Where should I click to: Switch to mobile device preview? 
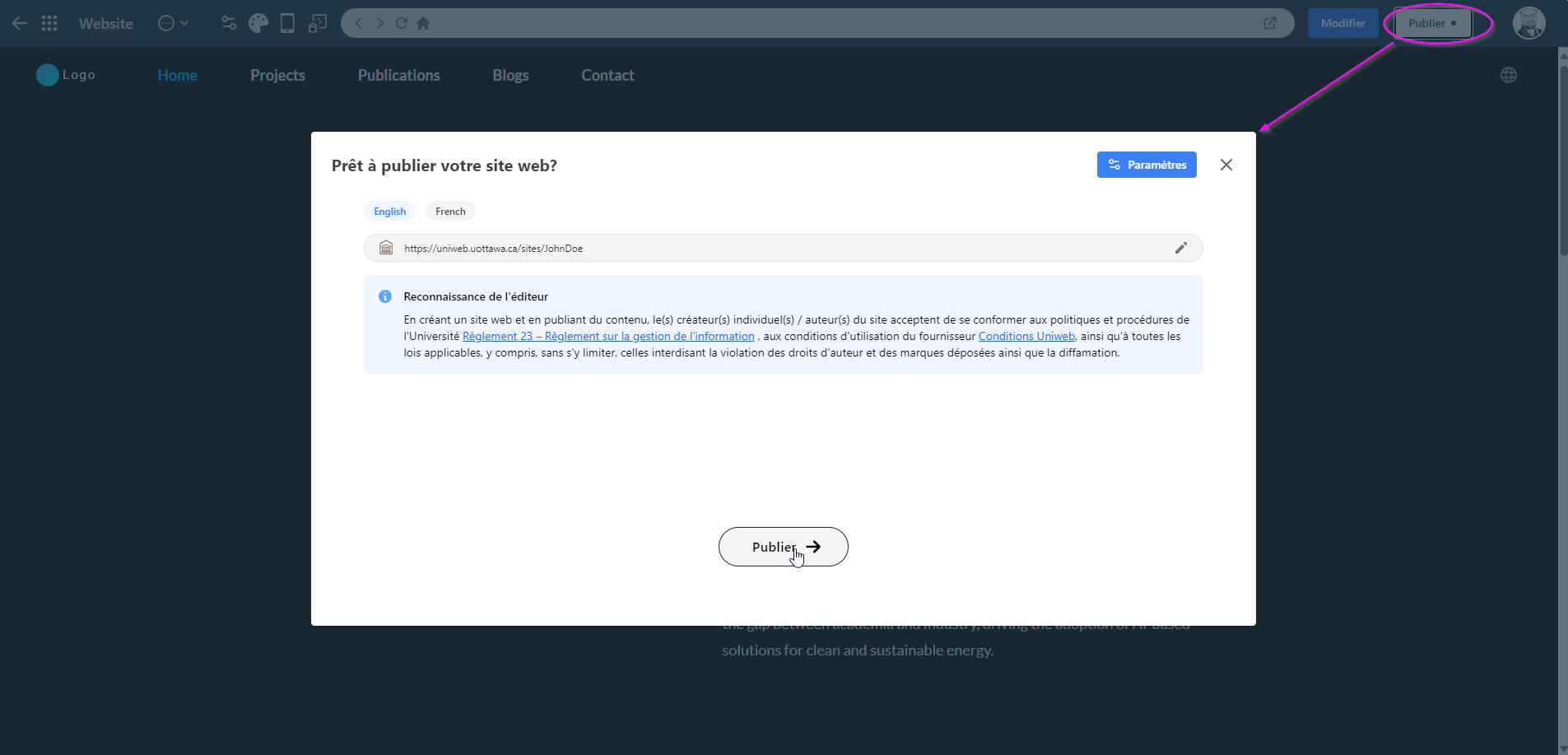click(287, 23)
